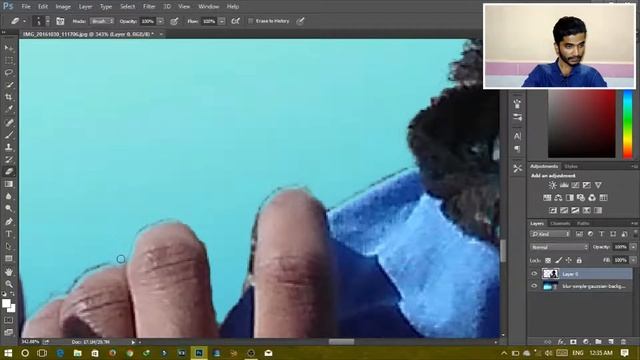The image size is (640, 360).
Task: Open the Flow slider dropdown
Action: pos(222,21)
